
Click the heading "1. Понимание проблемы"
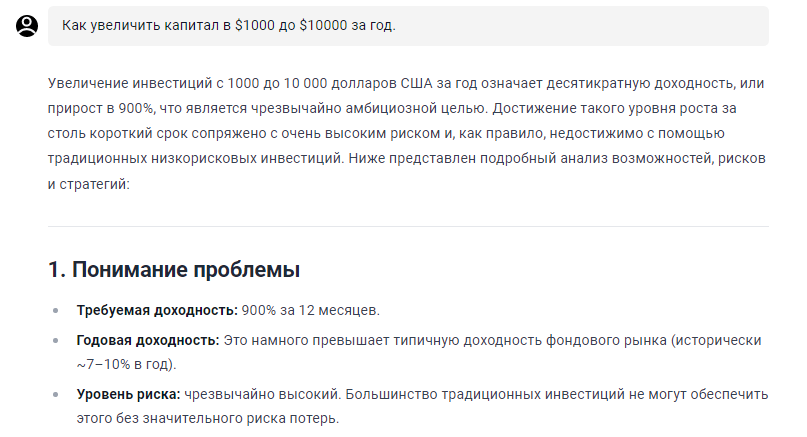174,270
